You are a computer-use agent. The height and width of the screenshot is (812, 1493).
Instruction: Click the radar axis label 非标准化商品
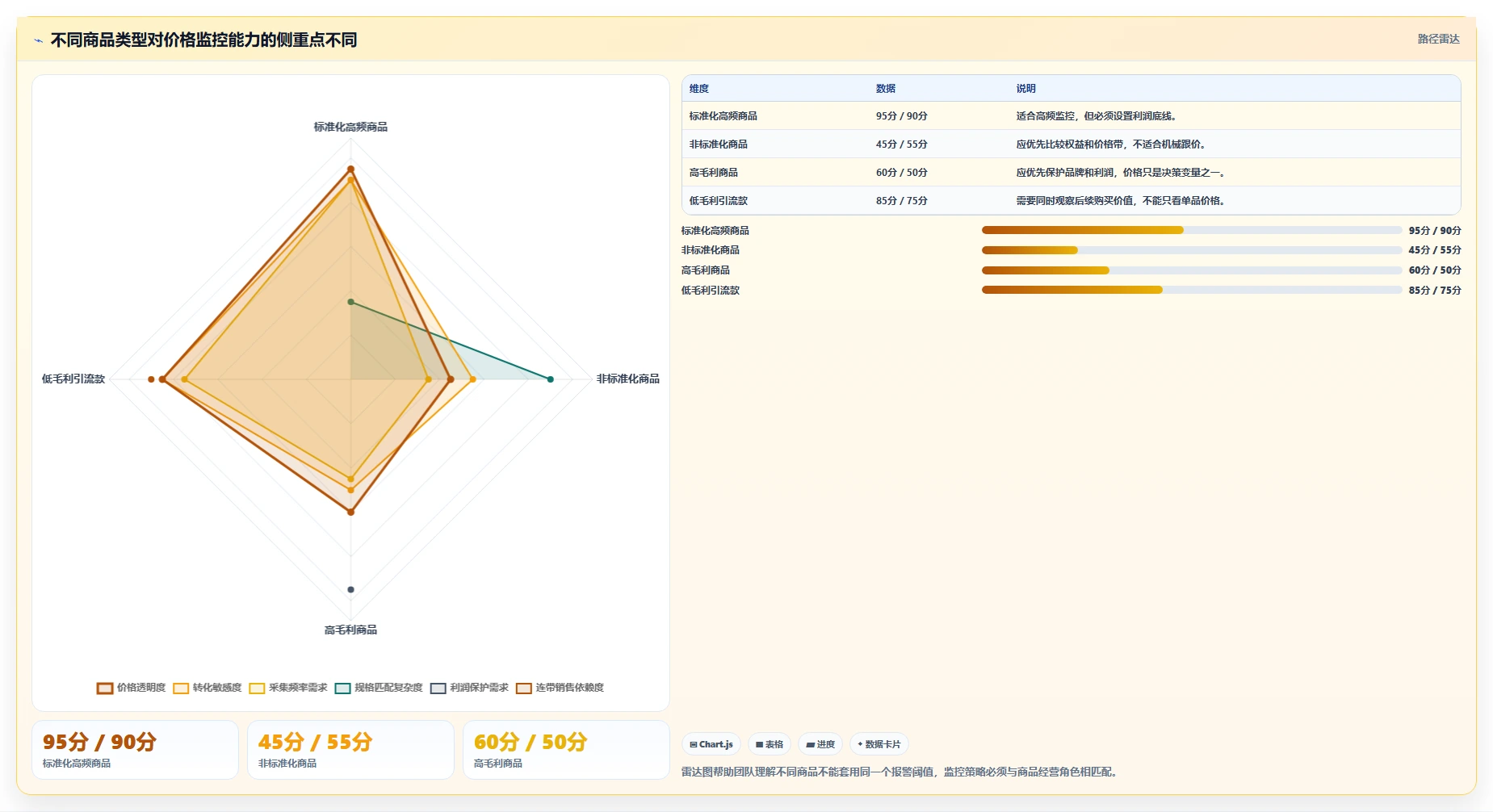(628, 379)
